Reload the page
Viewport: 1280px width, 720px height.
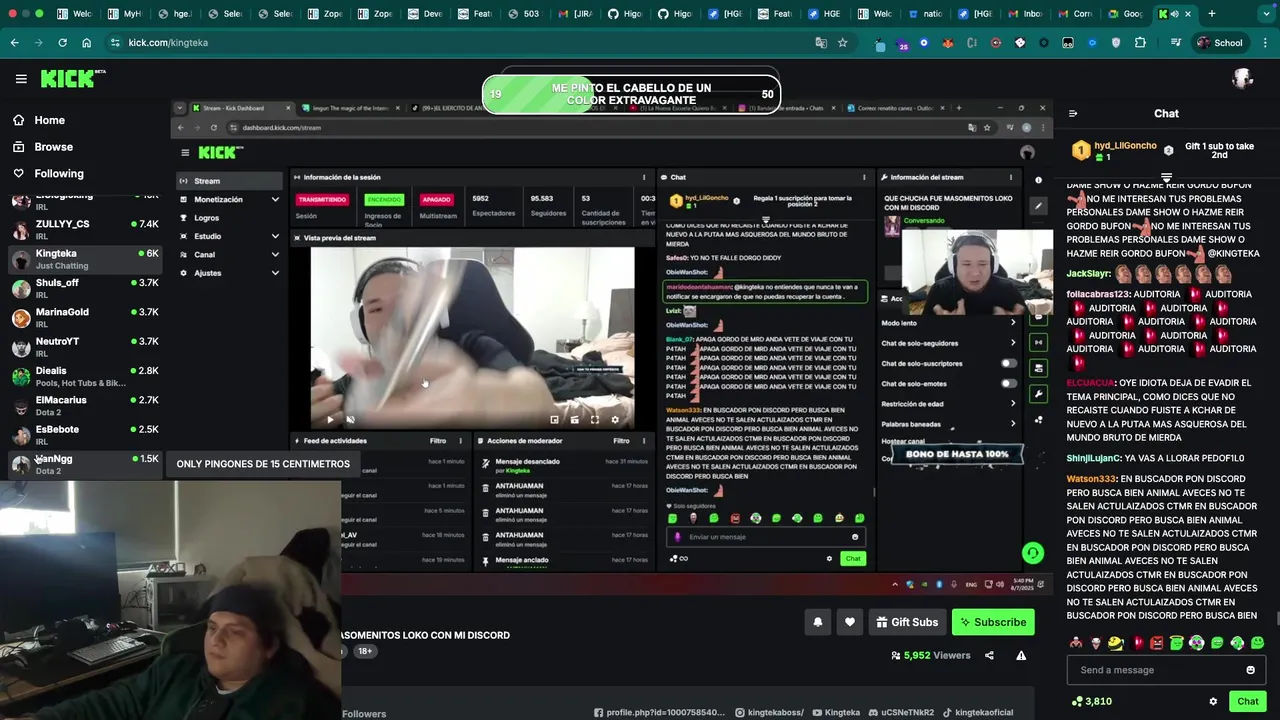[62, 43]
